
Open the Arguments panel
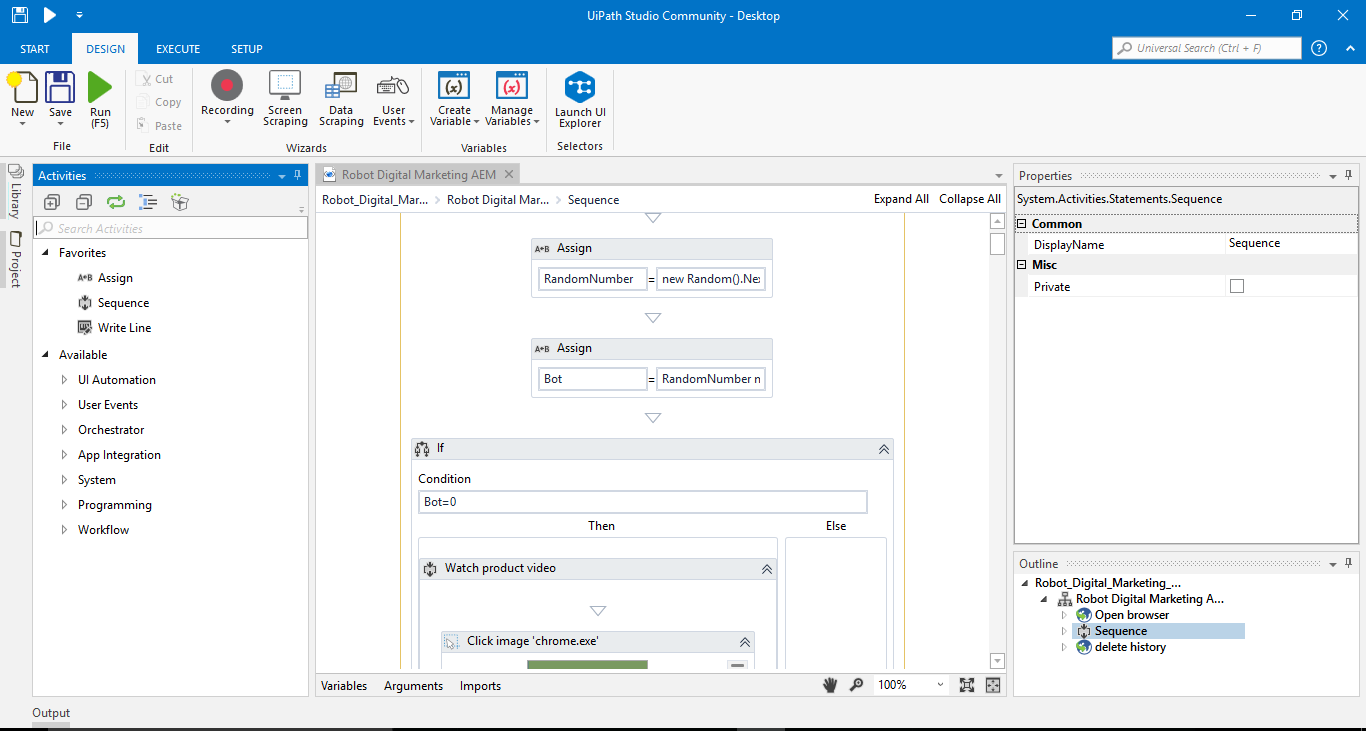tap(413, 686)
